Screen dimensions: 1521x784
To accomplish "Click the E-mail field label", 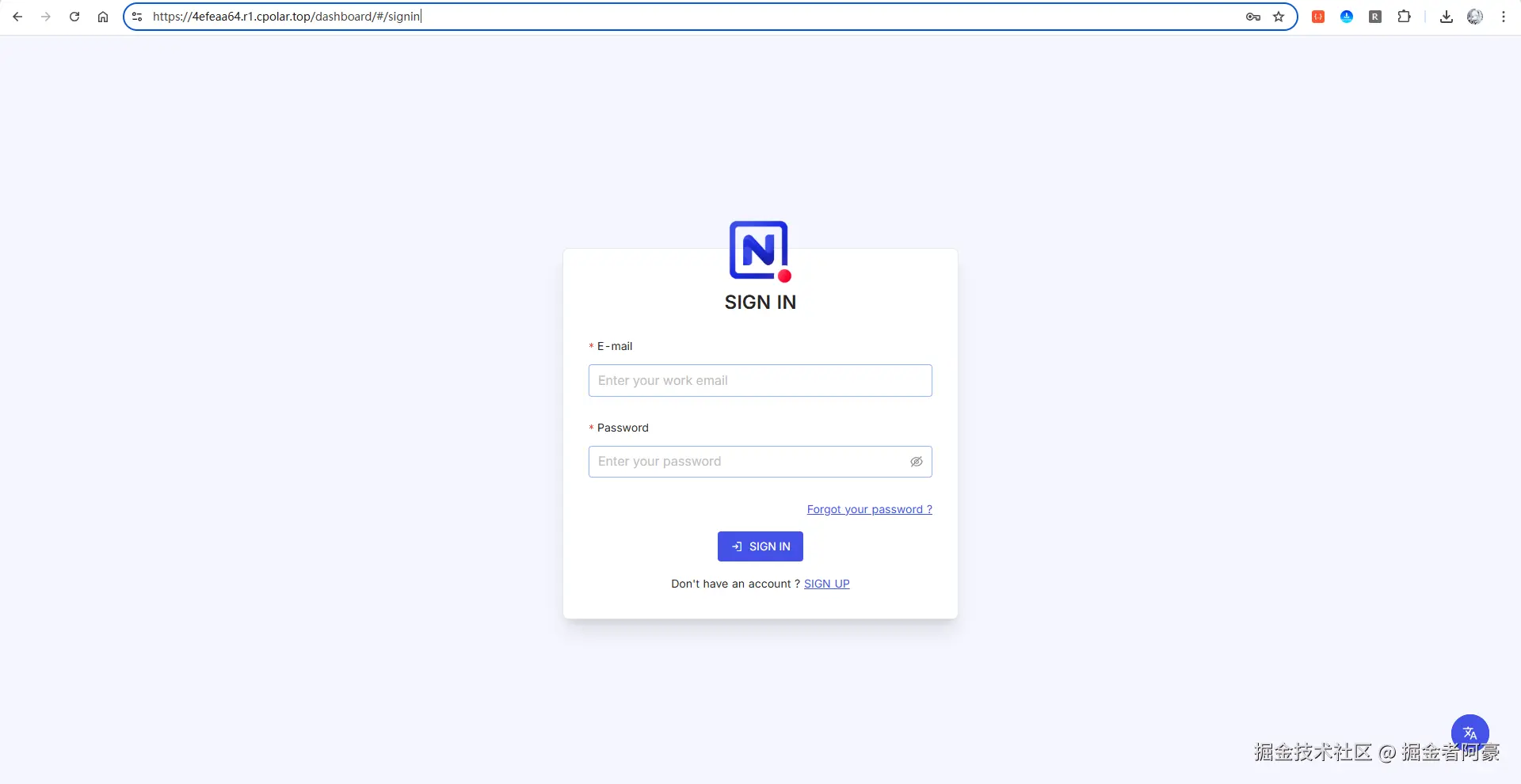I will [615, 346].
